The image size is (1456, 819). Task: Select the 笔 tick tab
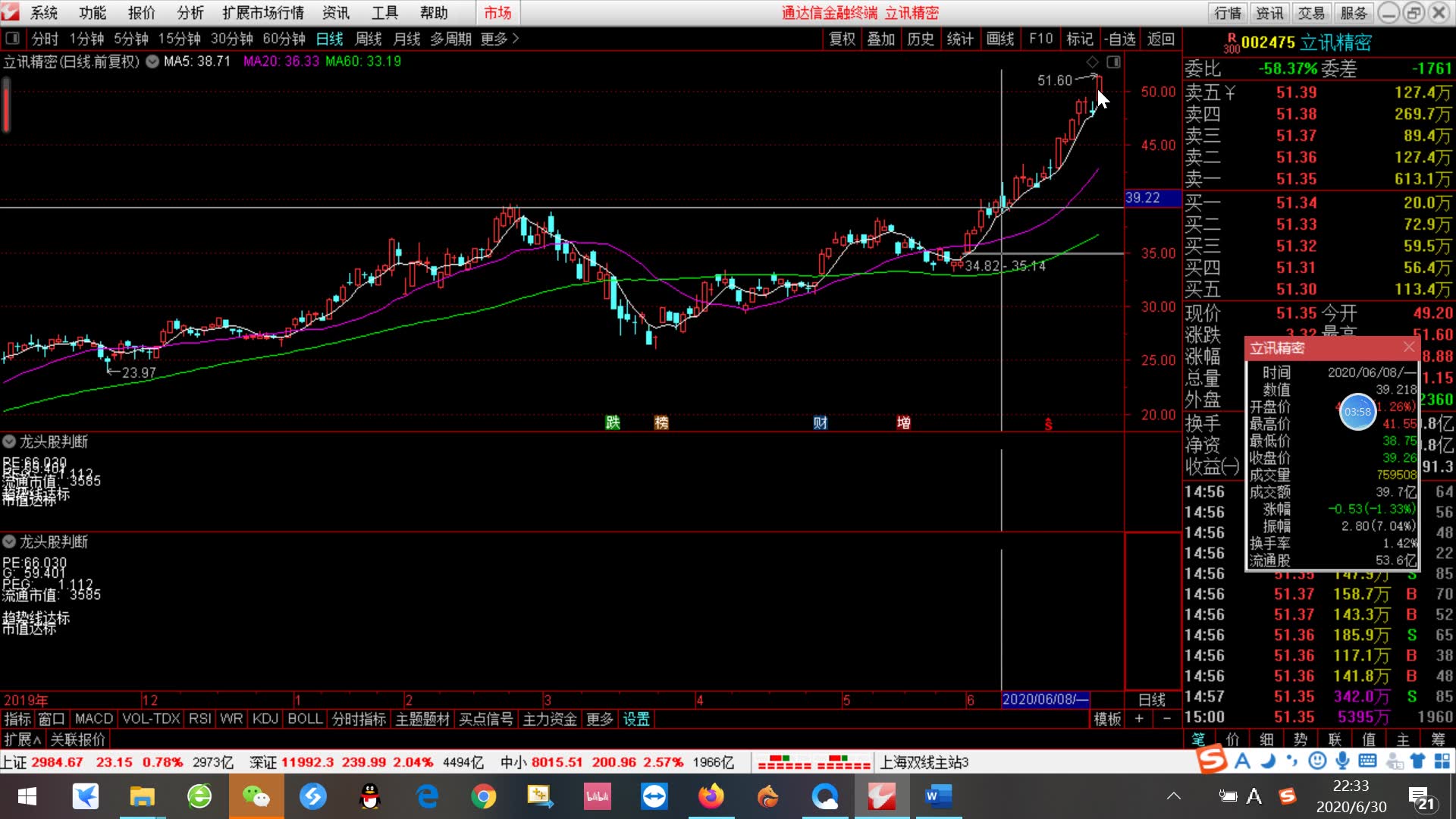click(x=1198, y=739)
